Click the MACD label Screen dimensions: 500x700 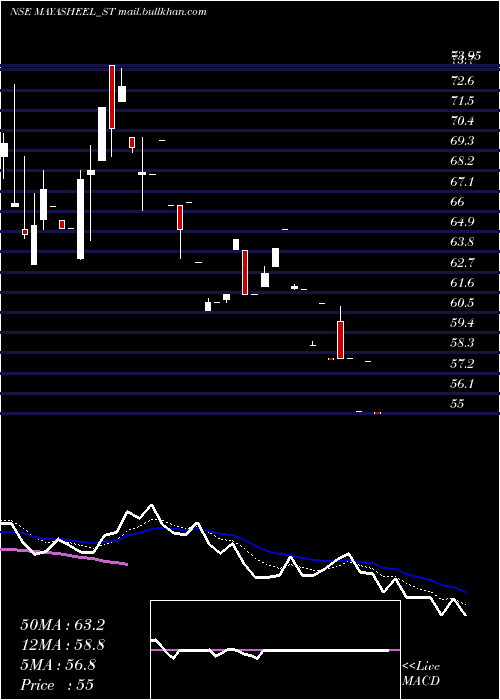421,681
